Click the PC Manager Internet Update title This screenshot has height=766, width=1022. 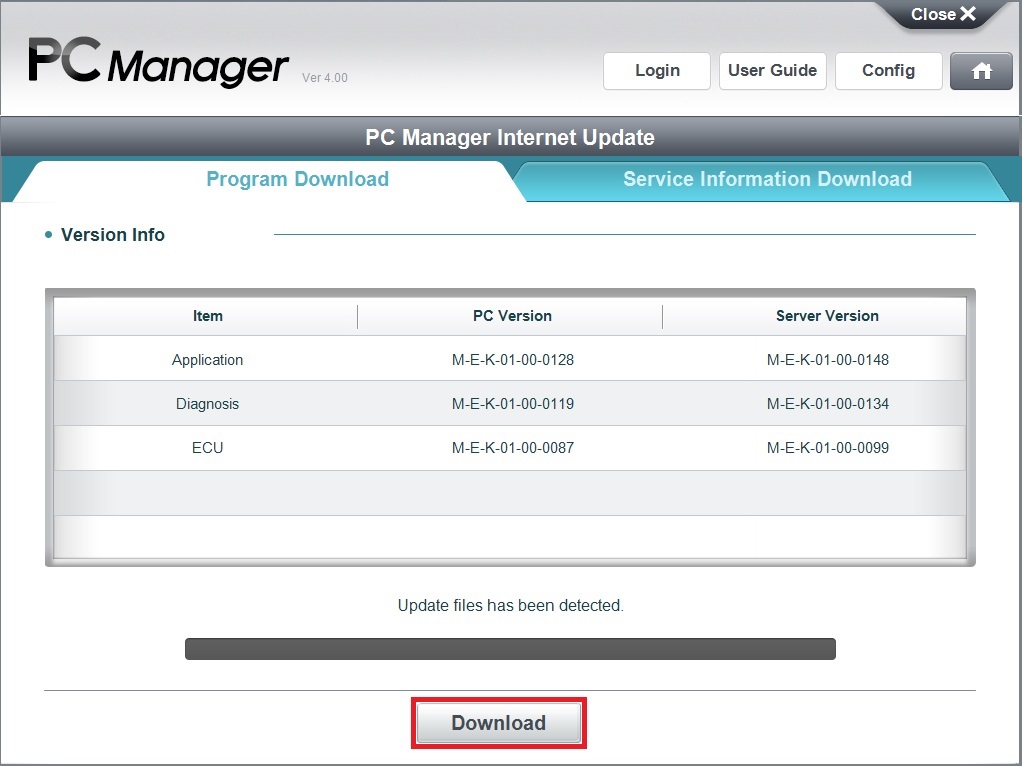(x=510, y=138)
